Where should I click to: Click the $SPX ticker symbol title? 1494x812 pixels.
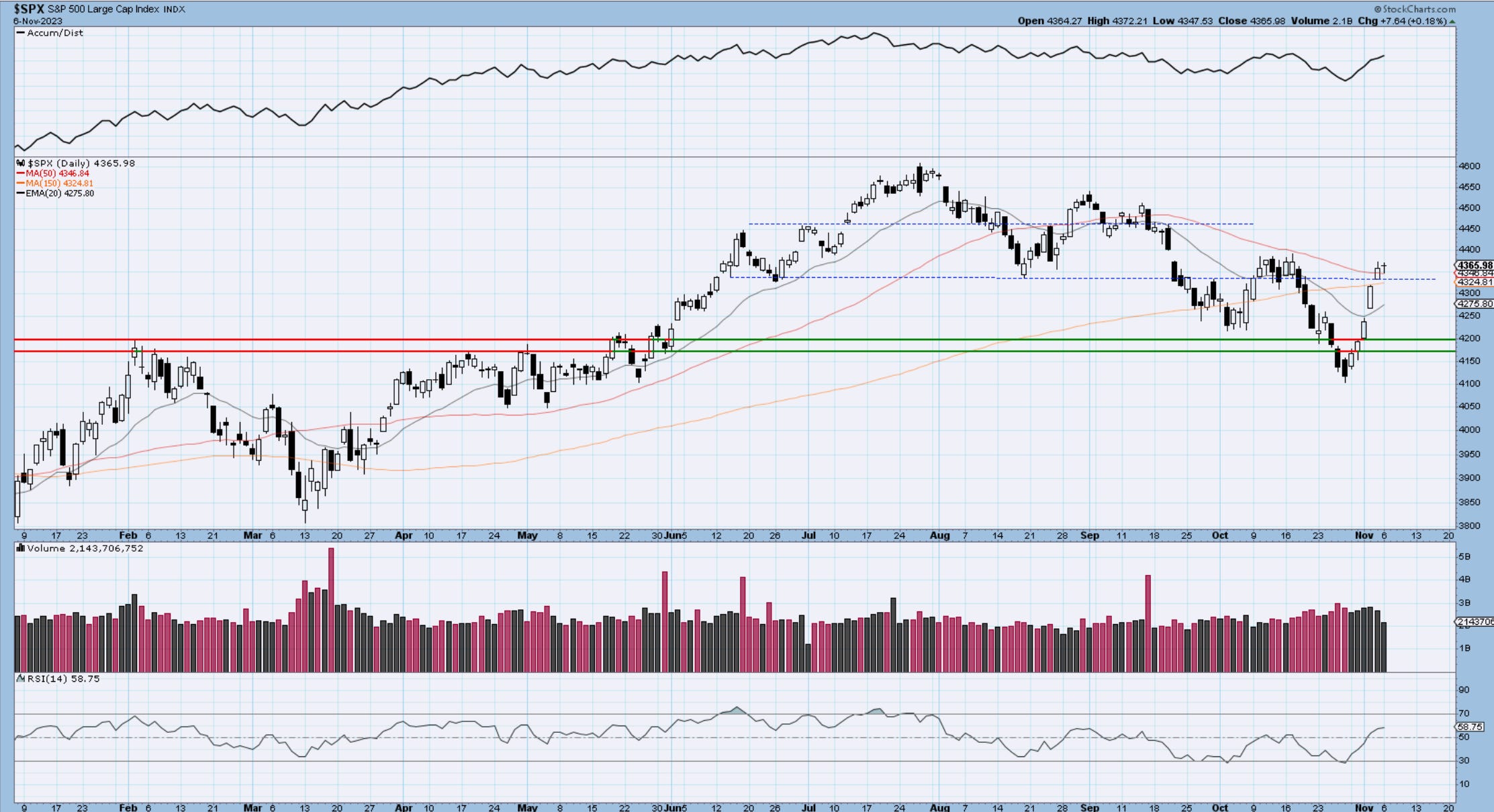click(30, 9)
